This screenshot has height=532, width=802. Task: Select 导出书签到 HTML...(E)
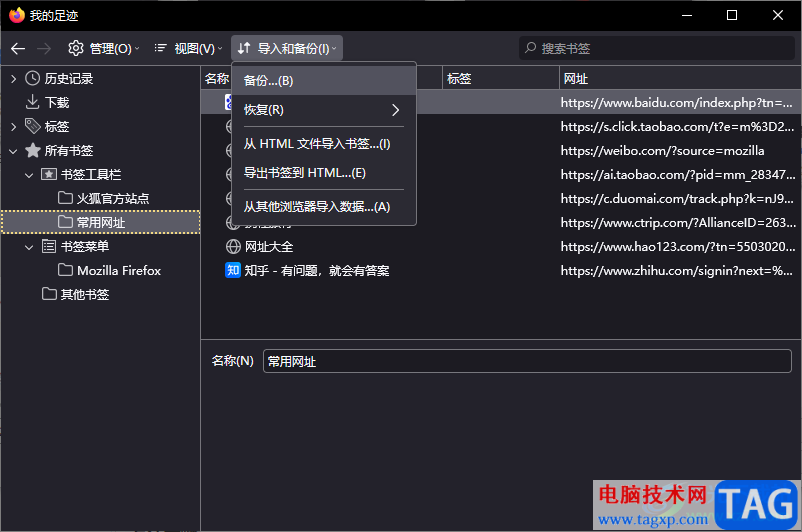324,173
